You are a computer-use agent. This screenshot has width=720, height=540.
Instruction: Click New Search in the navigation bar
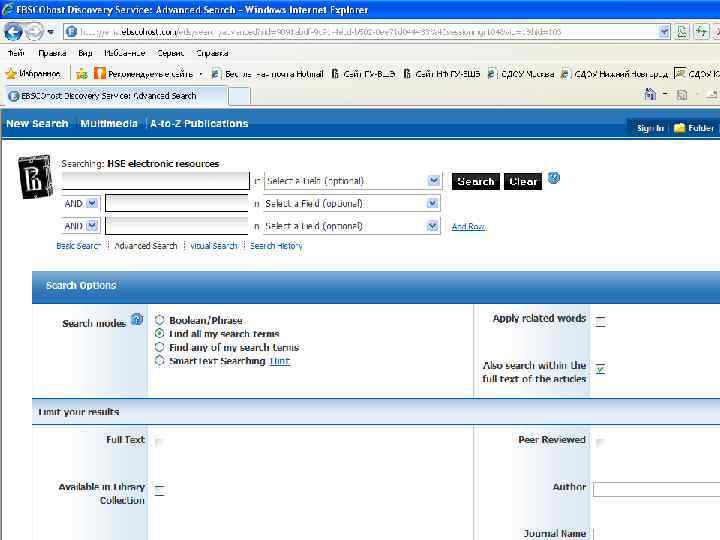tap(37, 124)
